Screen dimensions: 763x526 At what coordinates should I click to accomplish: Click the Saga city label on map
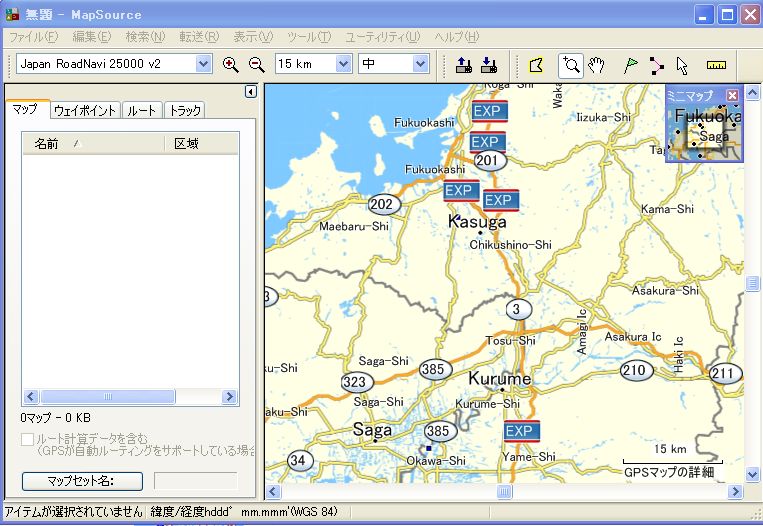(x=372, y=430)
